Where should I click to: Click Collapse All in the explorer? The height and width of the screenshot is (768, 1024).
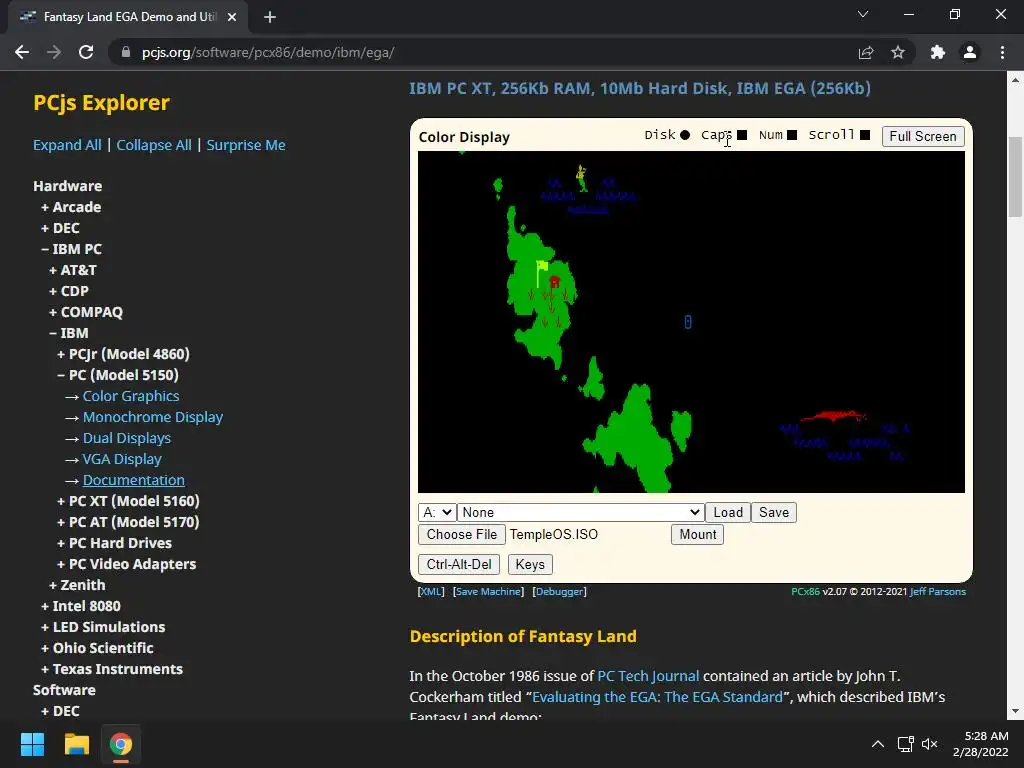[154, 145]
